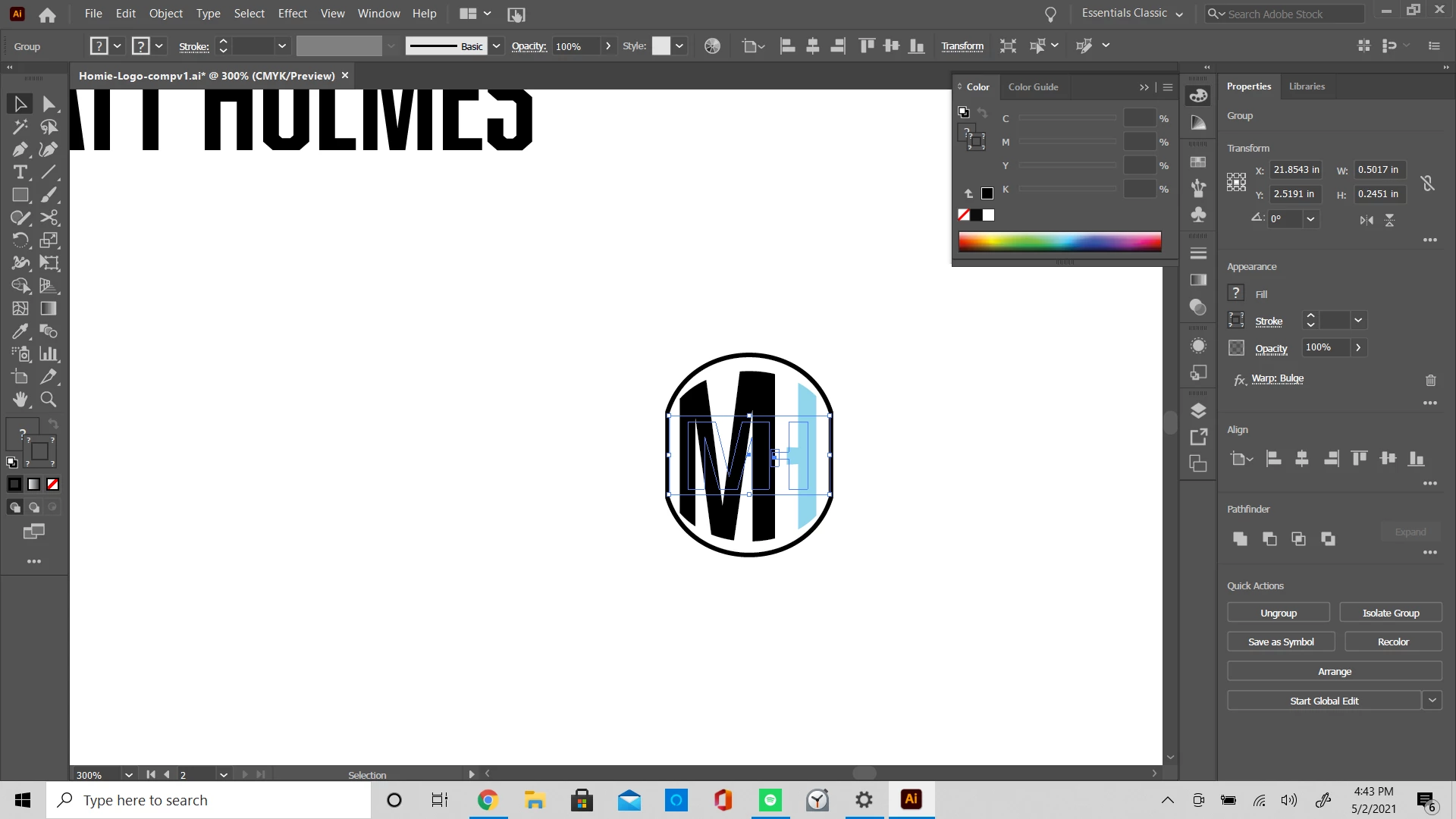Toggle constrain width and height proportions
Image resolution: width=1456 pixels, height=819 pixels.
click(x=1427, y=183)
